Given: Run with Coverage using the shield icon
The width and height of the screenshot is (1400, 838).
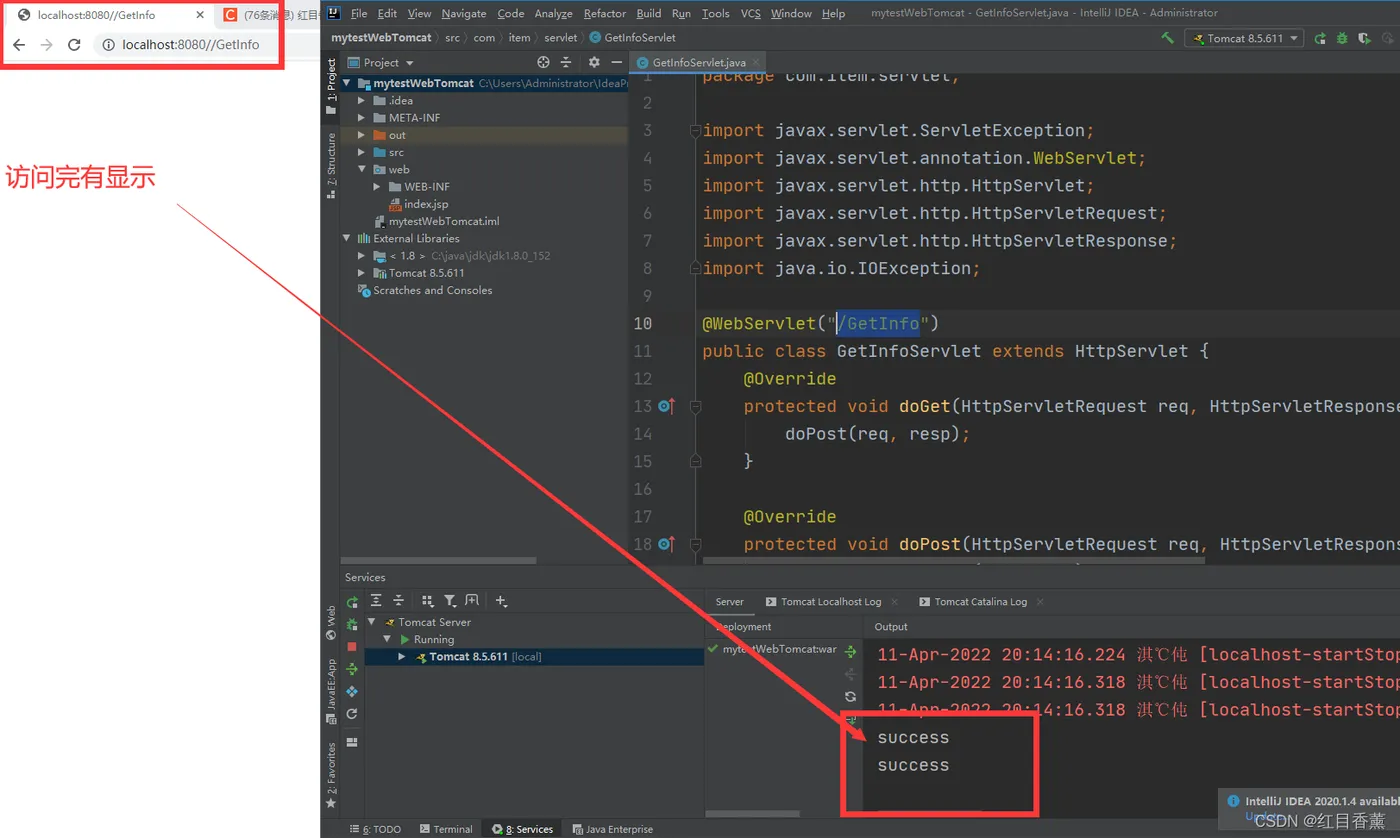Looking at the screenshot, I should [1365, 38].
